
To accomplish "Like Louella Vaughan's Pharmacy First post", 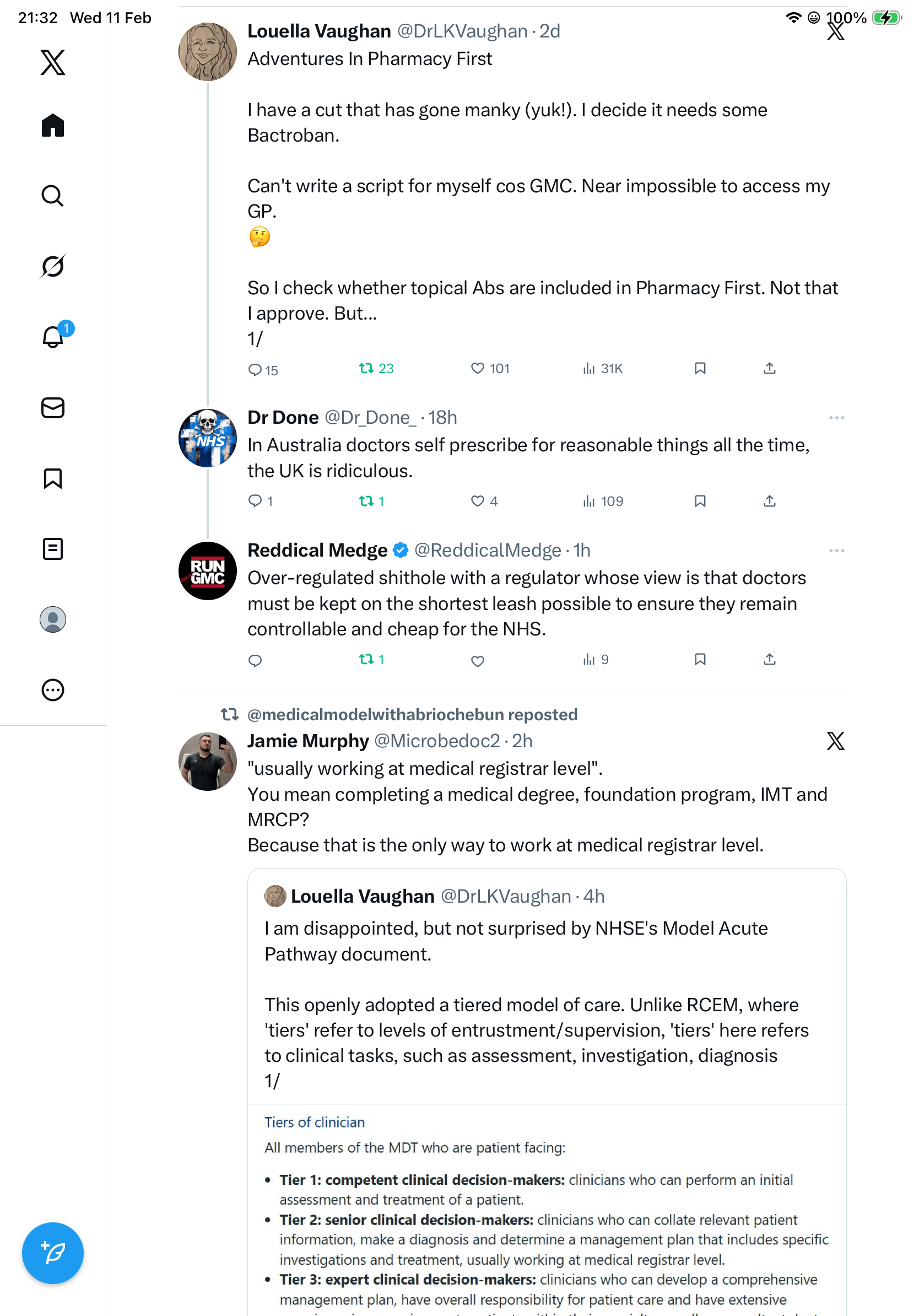I will (477, 369).
